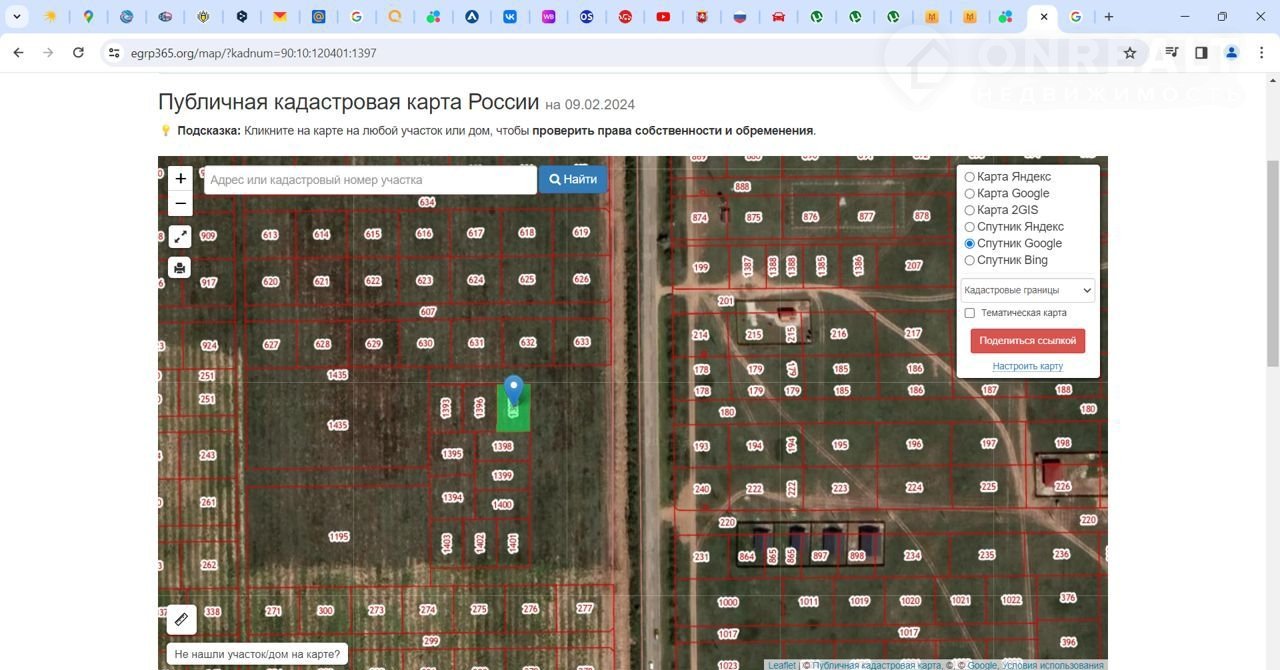This screenshot has width=1280, height=670.
Task: Open Кадастровые границы dropdown
Action: 1027,290
